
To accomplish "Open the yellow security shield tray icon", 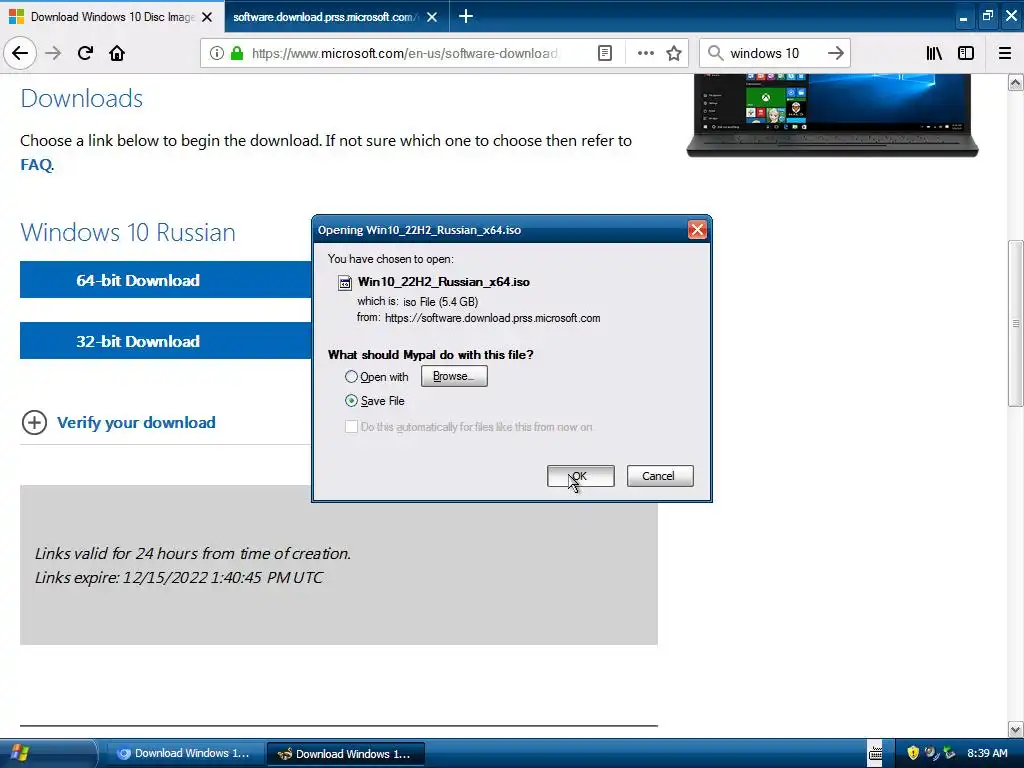I will pyautogui.click(x=913, y=753).
